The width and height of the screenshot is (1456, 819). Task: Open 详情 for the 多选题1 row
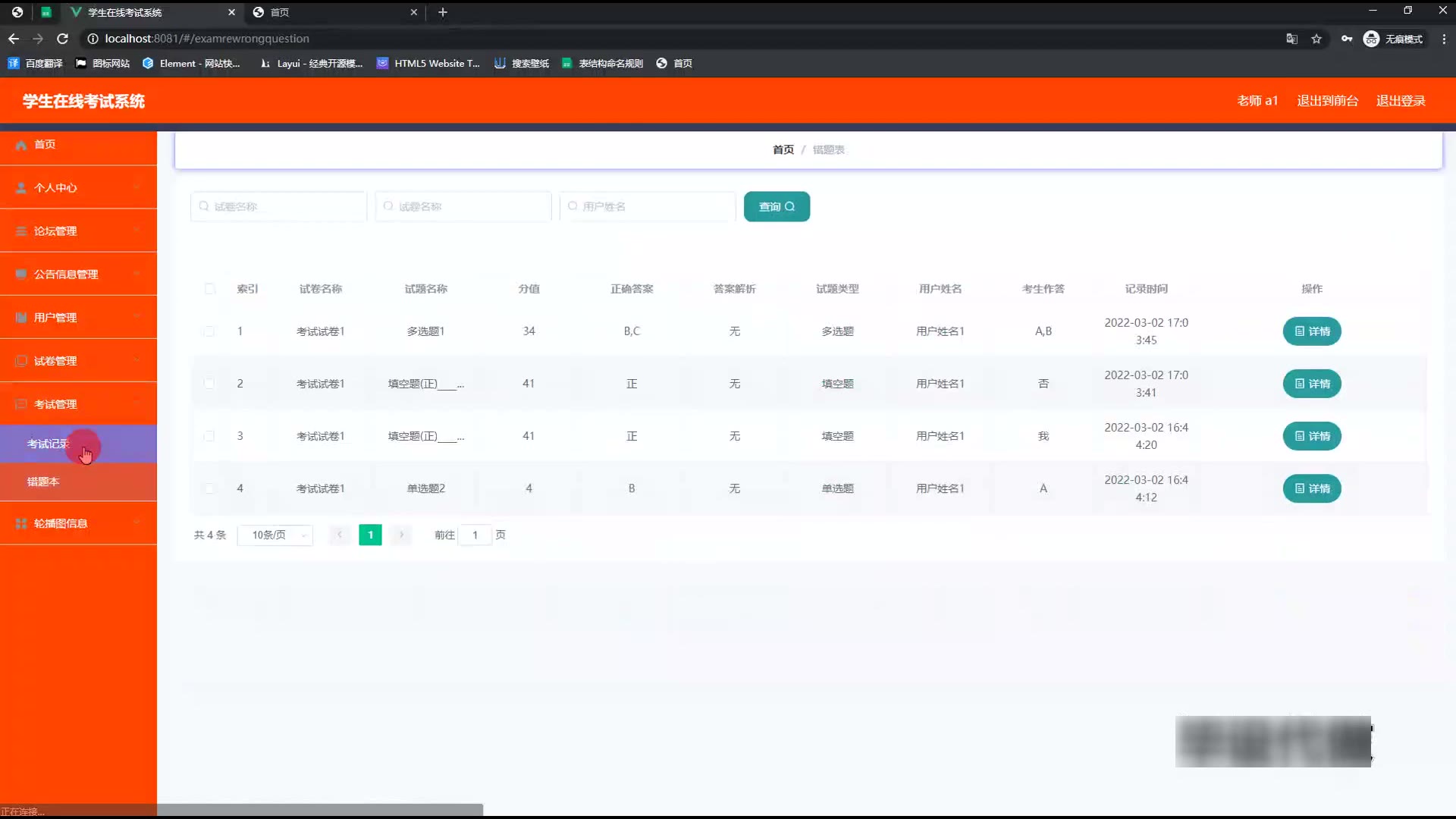1312,331
